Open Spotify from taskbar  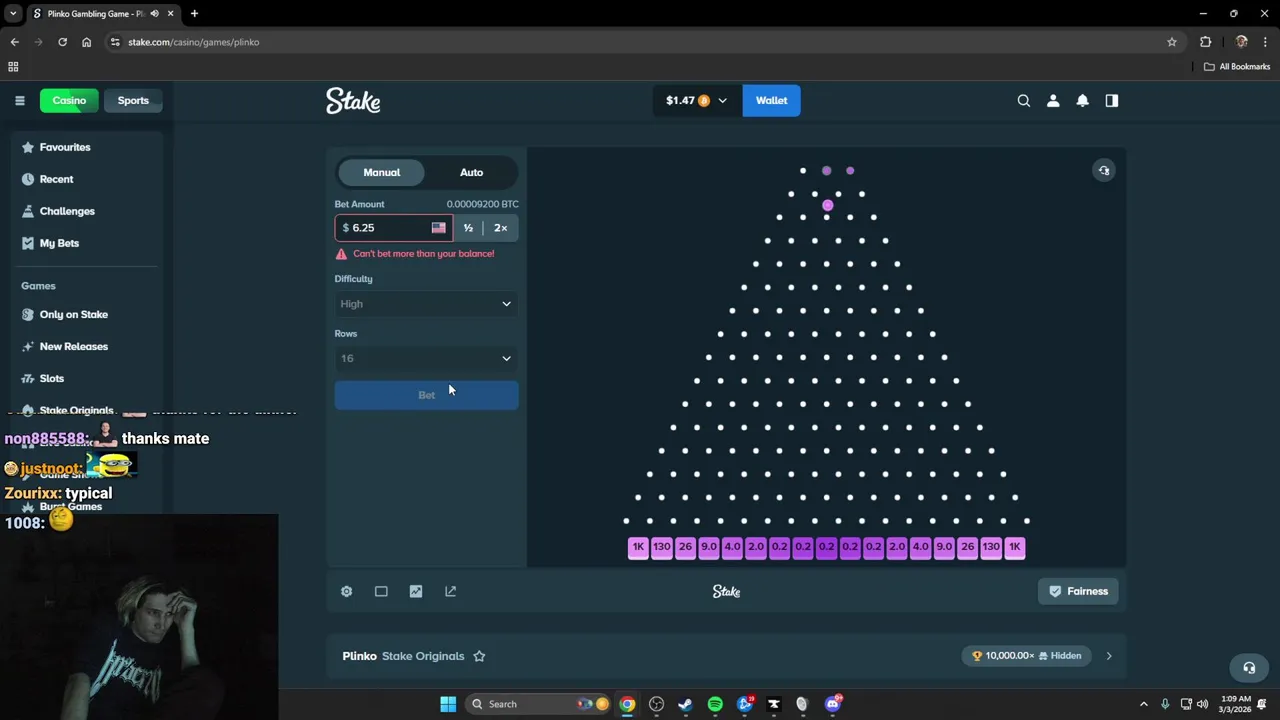(715, 704)
